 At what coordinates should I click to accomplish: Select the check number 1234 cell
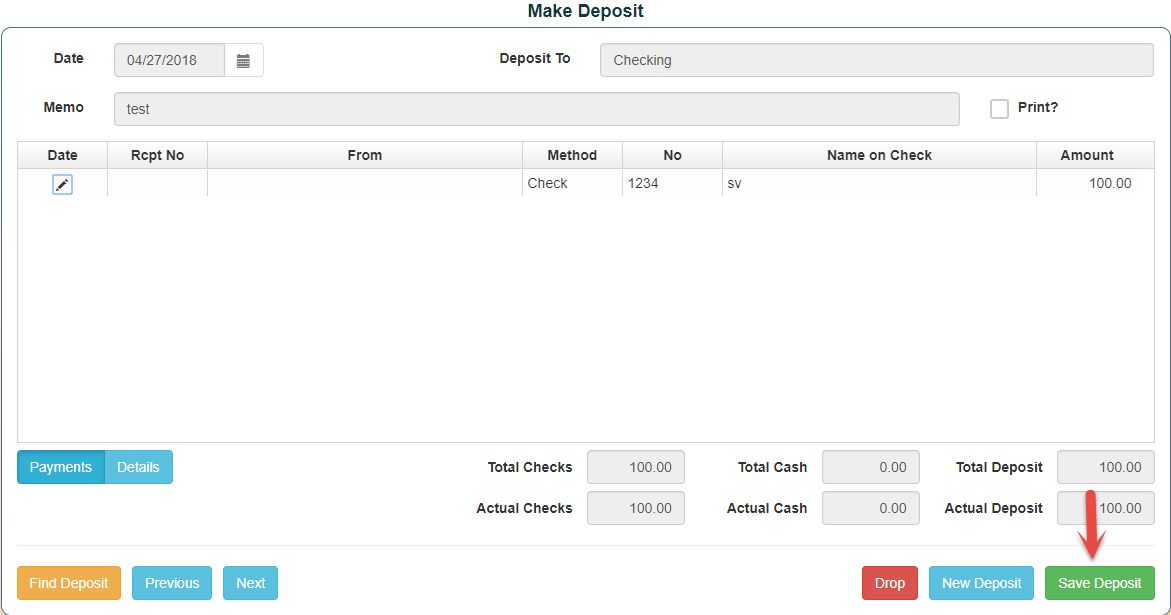pos(671,184)
